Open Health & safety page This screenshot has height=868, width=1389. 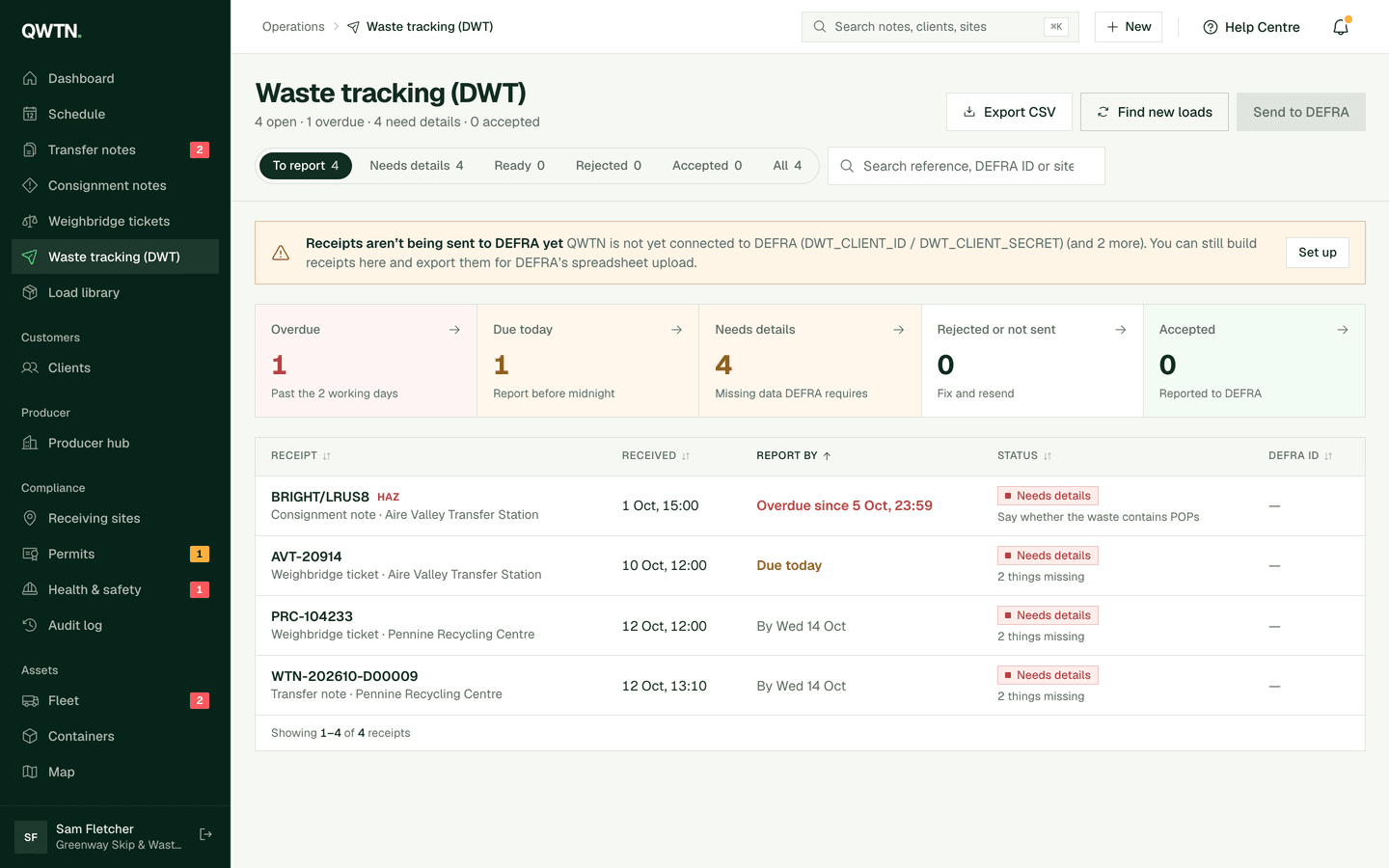pos(115,589)
